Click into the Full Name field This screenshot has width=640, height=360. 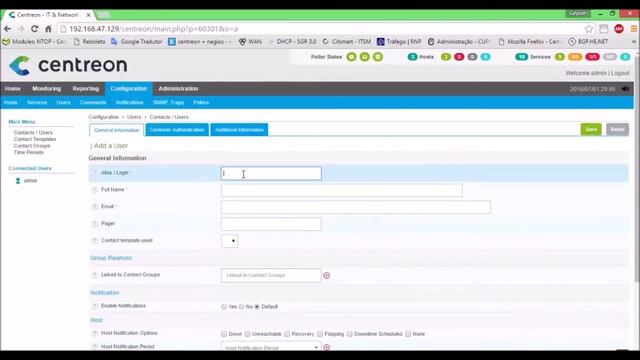pyautogui.click(x=342, y=190)
